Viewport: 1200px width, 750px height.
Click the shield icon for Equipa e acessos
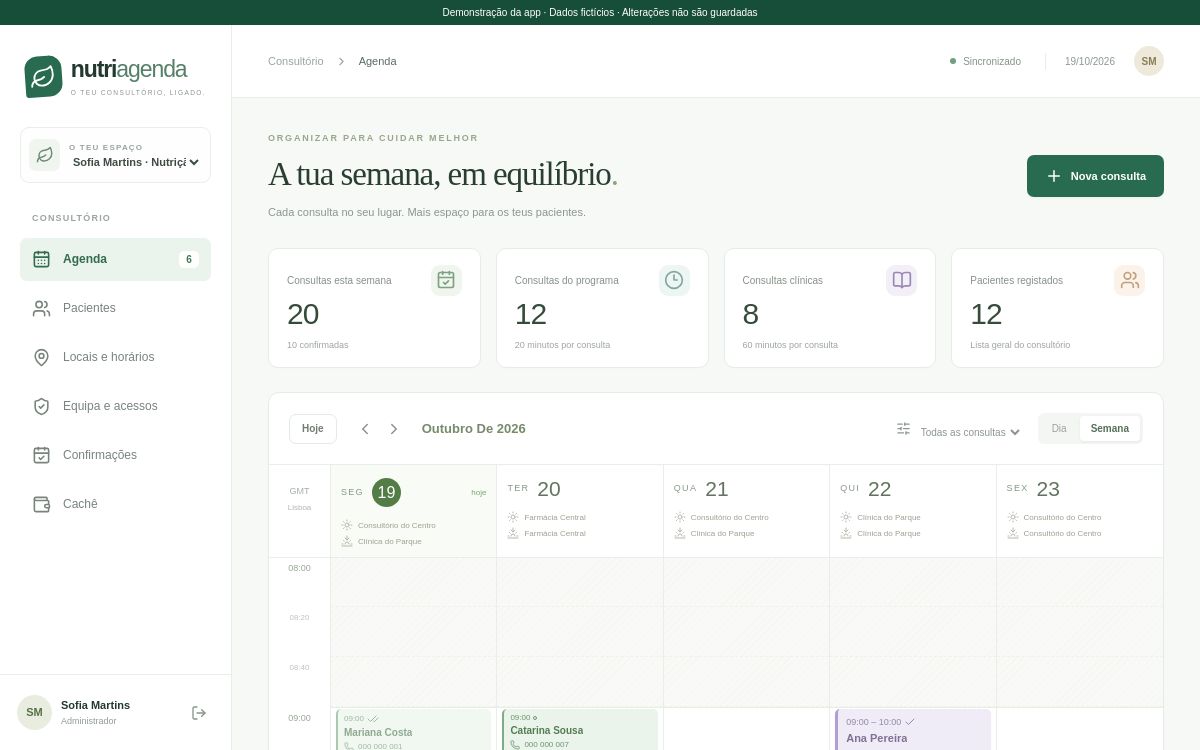(x=41, y=406)
